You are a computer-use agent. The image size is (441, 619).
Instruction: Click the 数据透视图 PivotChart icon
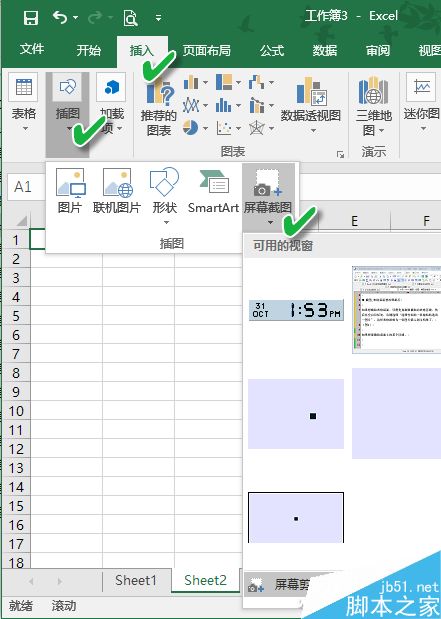[312, 91]
